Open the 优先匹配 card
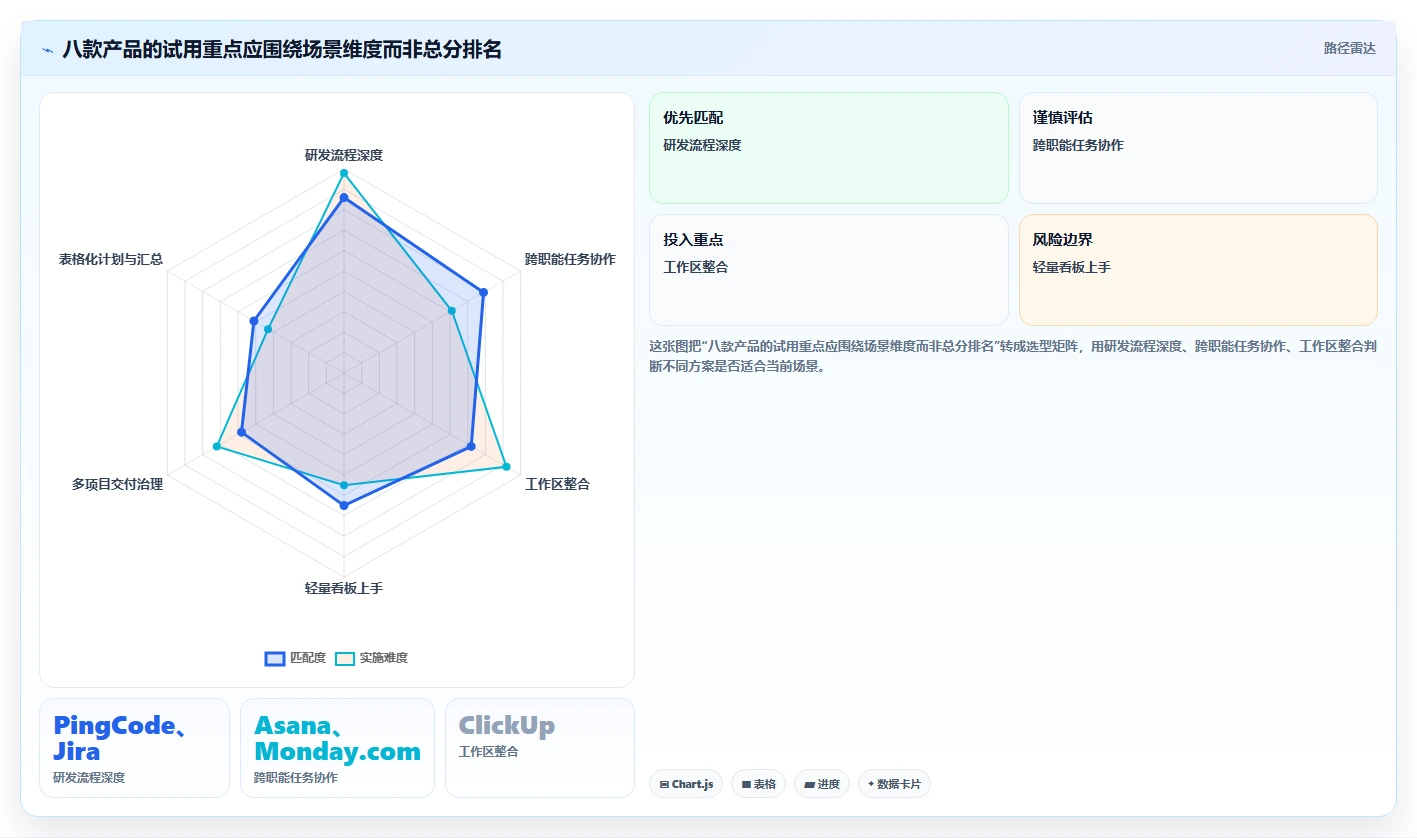 pyautogui.click(x=828, y=148)
